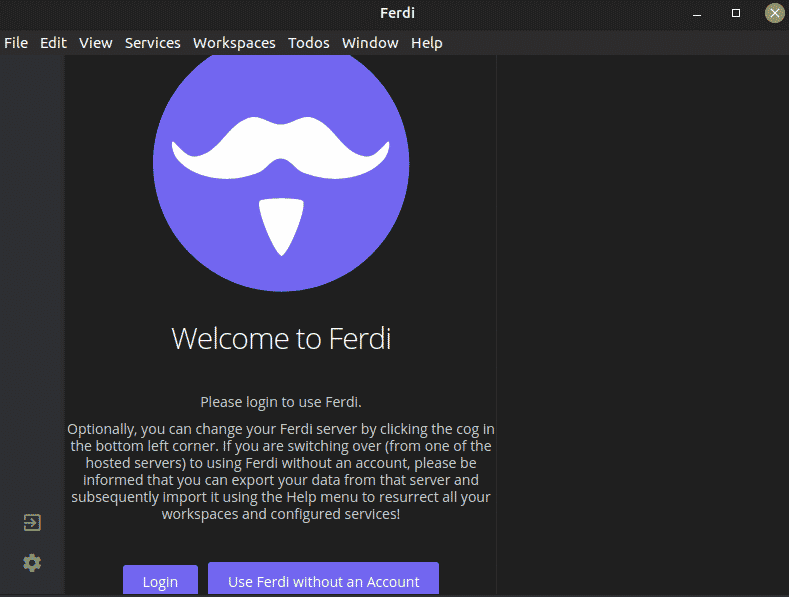Open the Window menu
This screenshot has height=597, width=789.
pyautogui.click(x=370, y=43)
